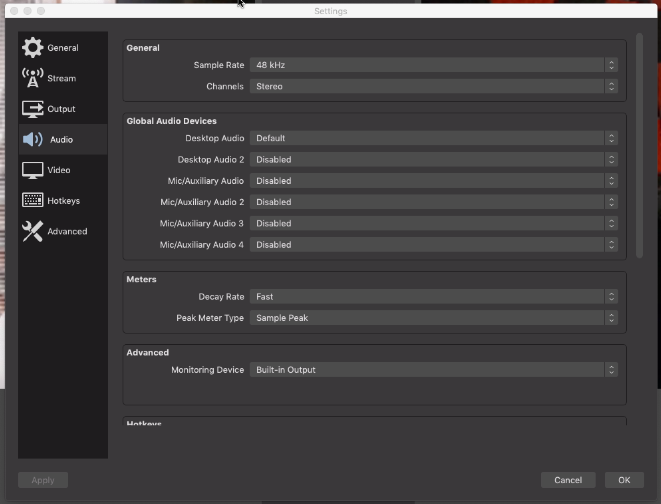Click the Output monitor arrow icon
Screen dimensions: 661x504
[x=32, y=109]
